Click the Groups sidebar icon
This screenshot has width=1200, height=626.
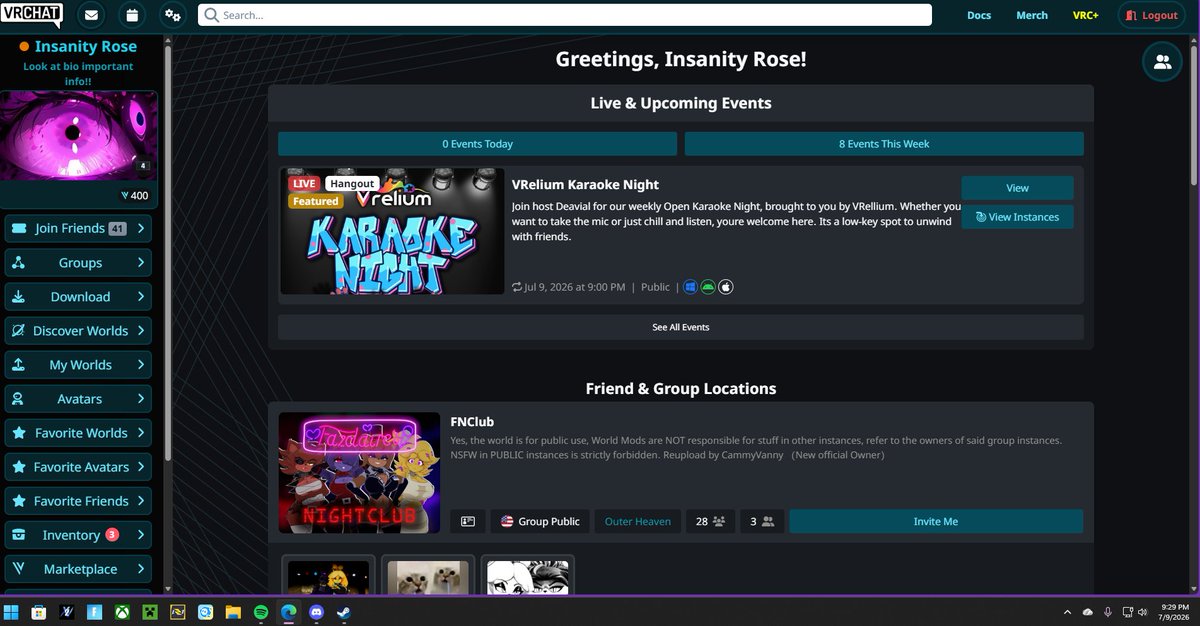(19, 263)
